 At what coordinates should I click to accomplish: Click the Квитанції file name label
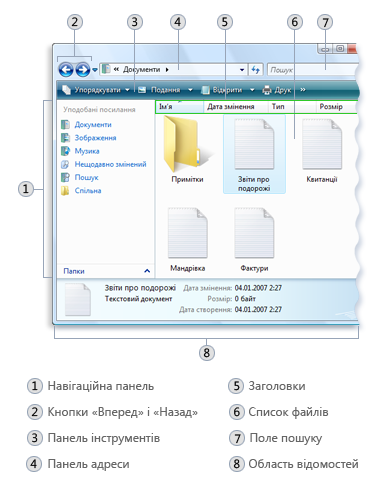pyautogui.click(x=322, y=180)
